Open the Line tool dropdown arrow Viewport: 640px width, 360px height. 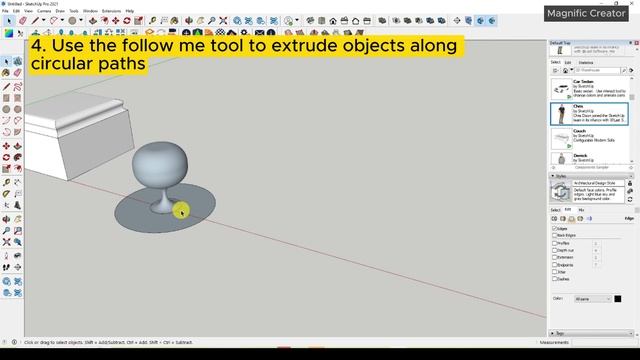pyautogui.click(x=43, y=20)
